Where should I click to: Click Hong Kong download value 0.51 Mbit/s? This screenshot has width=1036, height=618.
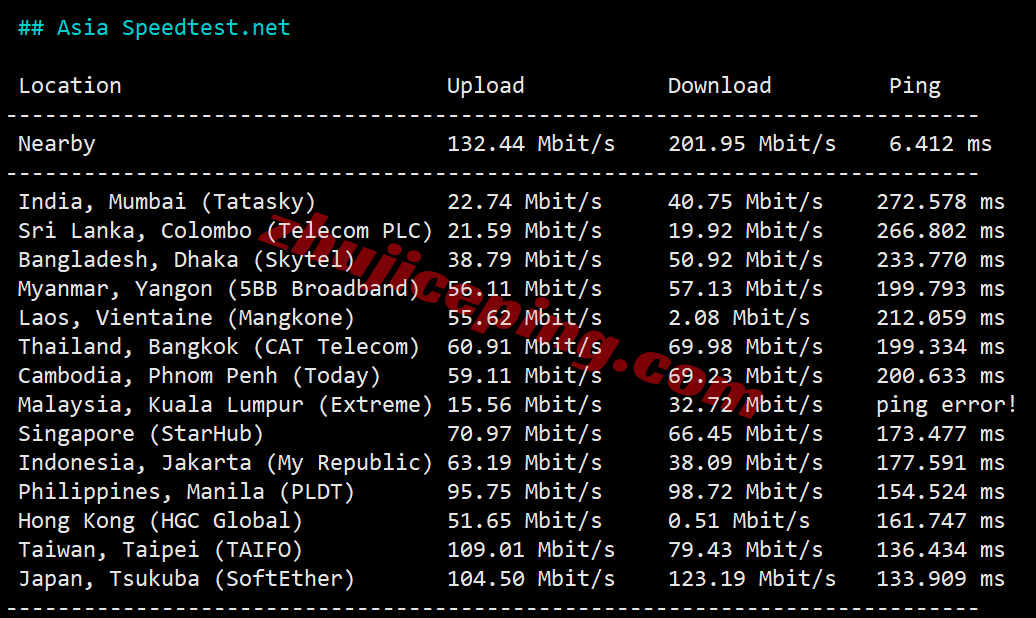739,521
